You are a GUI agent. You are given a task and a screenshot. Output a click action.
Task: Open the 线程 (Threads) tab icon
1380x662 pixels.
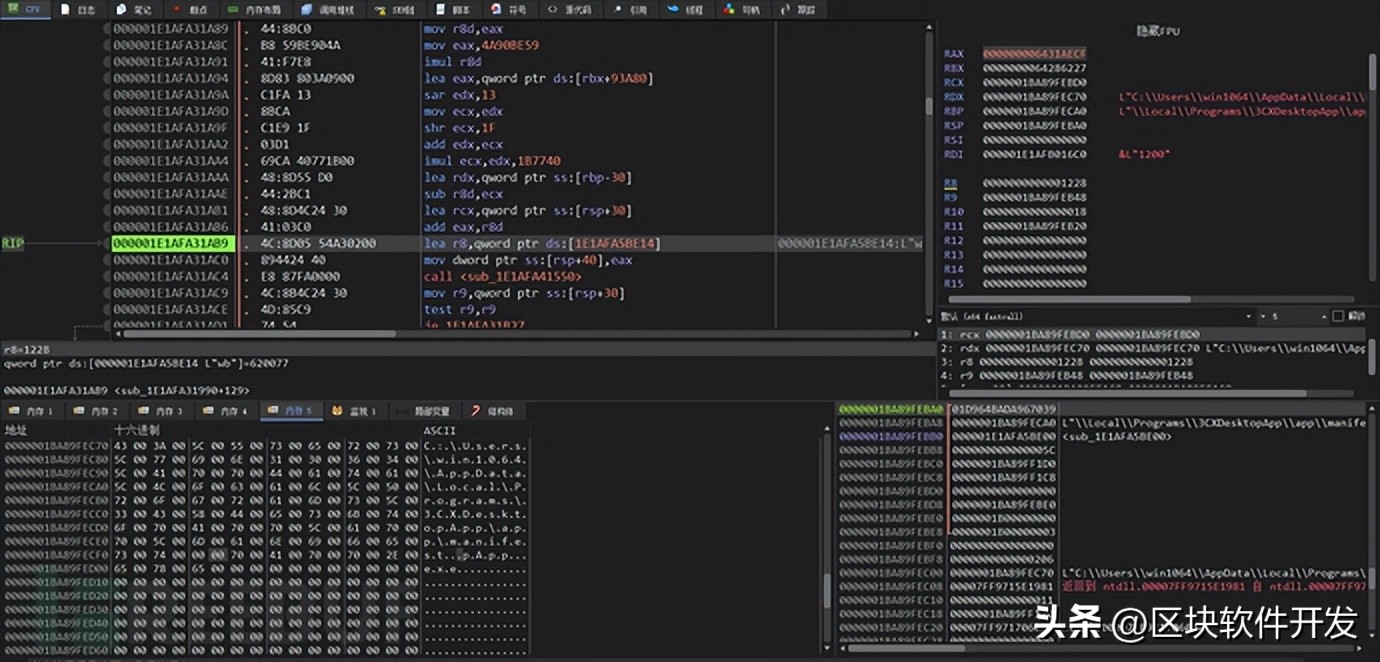pyautogui.click(x=673, y=9)
